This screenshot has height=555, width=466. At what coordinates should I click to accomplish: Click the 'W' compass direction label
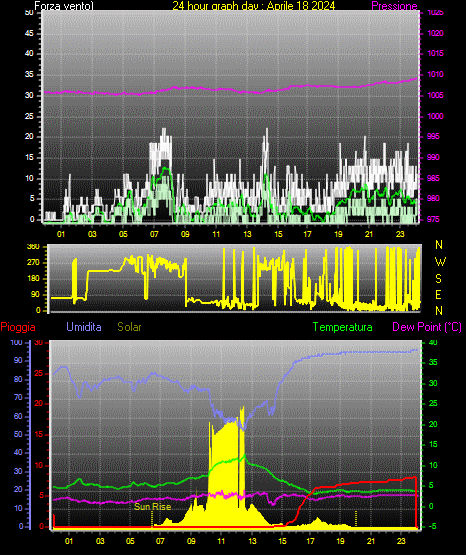pyautogui.click(x=440, y=262)
